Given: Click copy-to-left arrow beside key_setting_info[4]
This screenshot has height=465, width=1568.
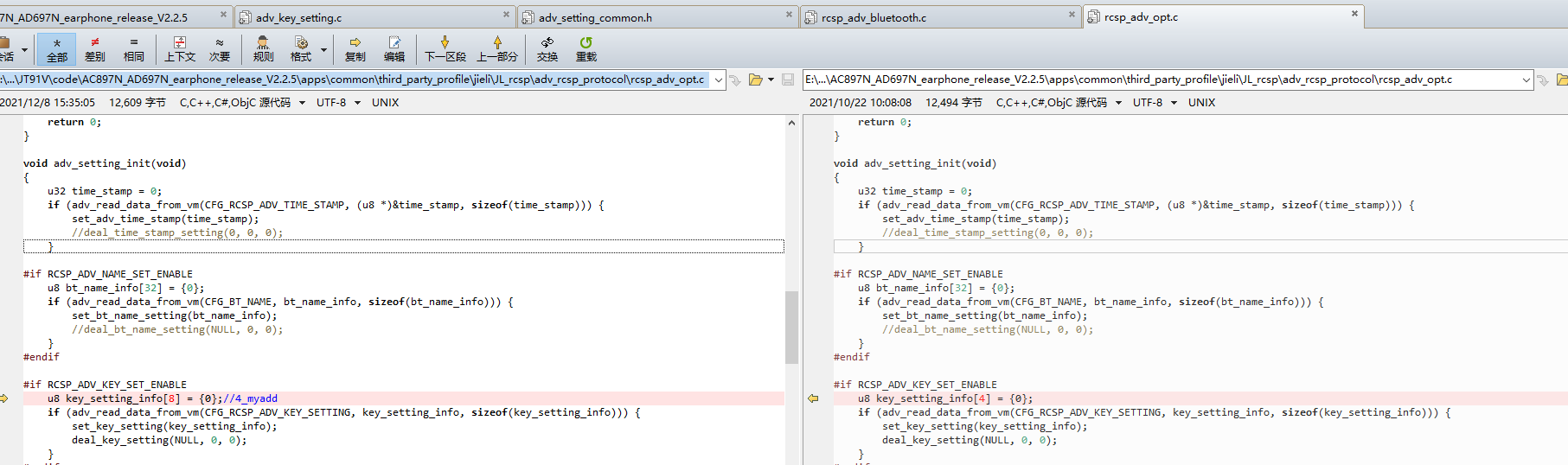Looking at the screenshot, I should pos(813,398).
